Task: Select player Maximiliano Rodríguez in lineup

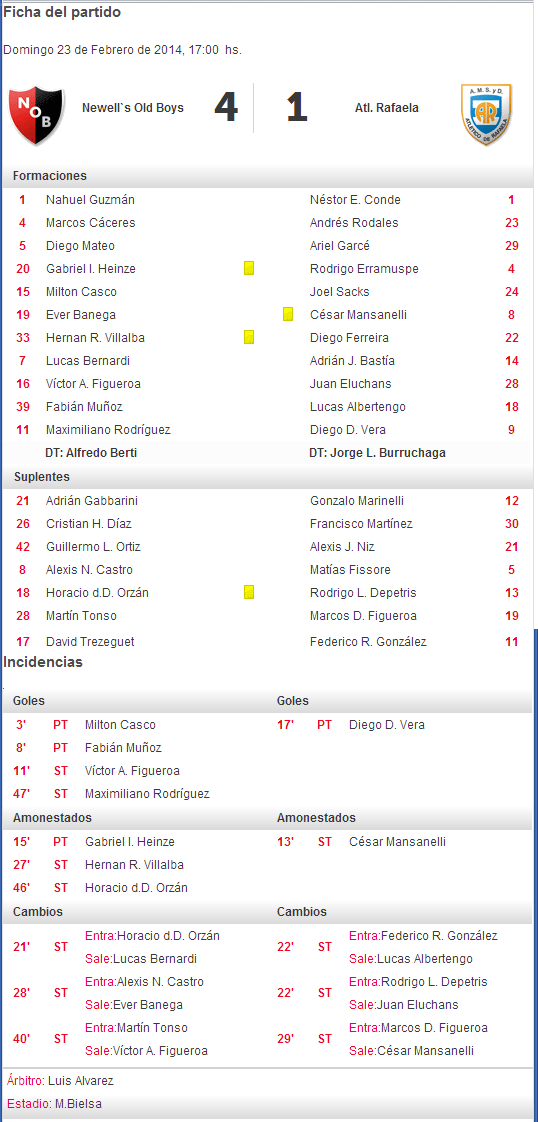Action: pyautogui.click(x=108, y=430)
